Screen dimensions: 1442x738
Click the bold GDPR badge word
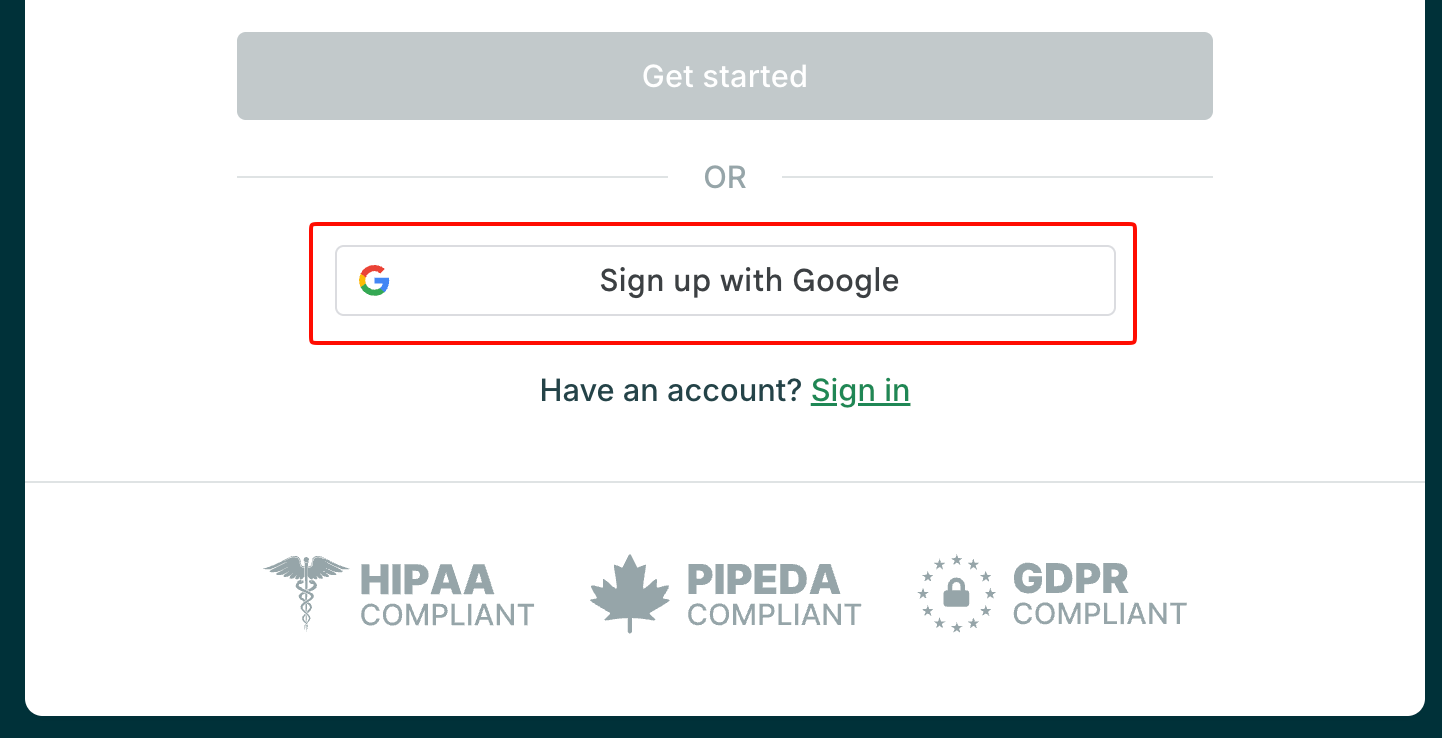(1070, 579)
